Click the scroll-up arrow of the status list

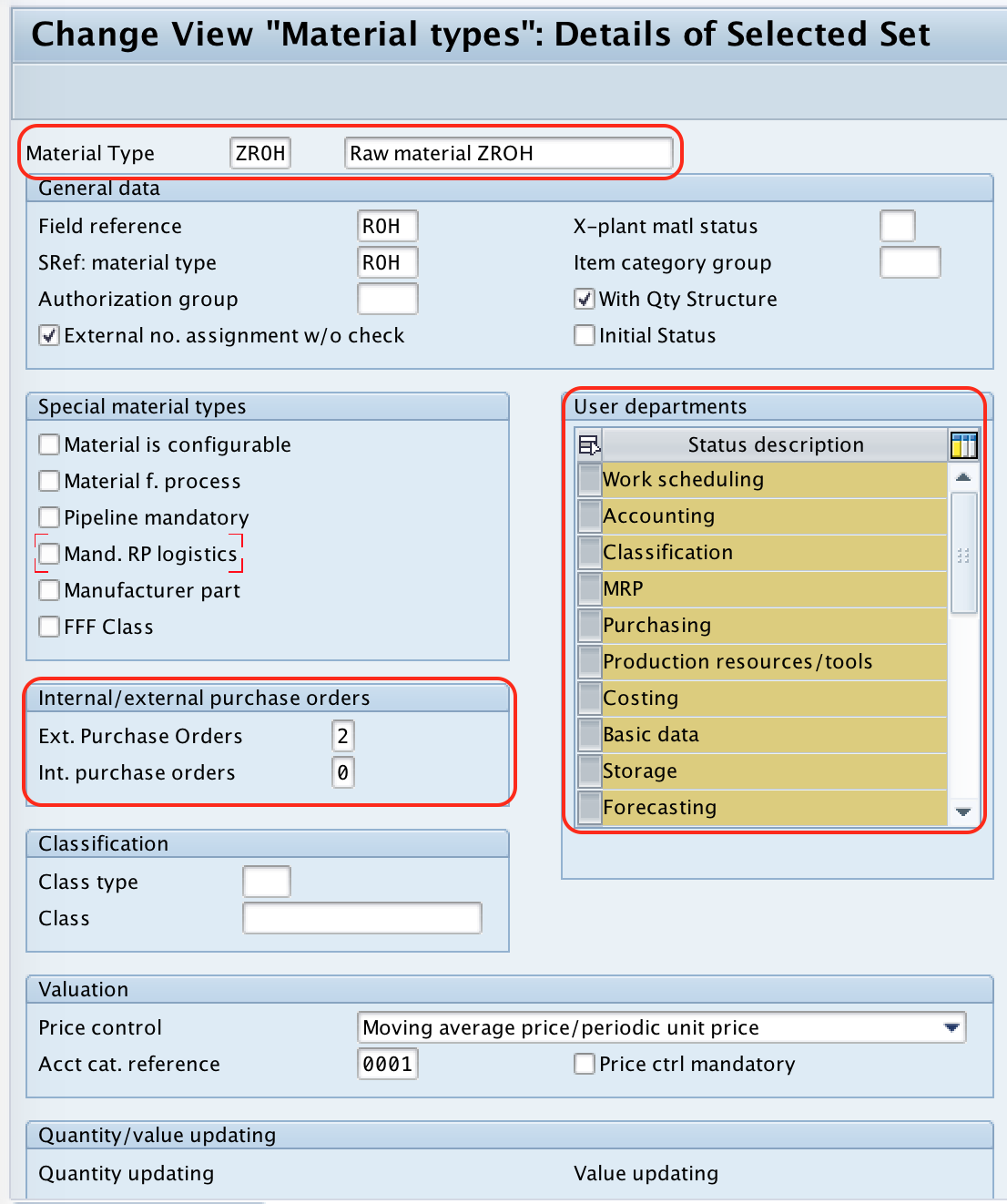tap(963, 475)
